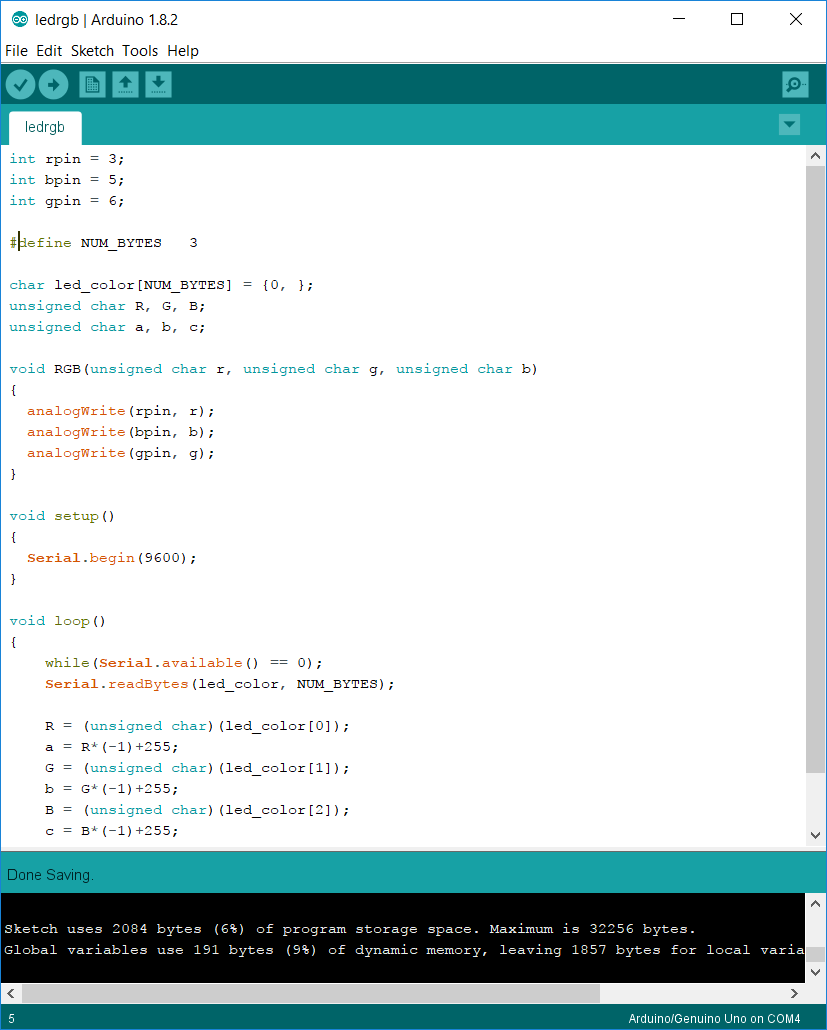
Task: Close the Arduino window
Action: tap(795, 19)
